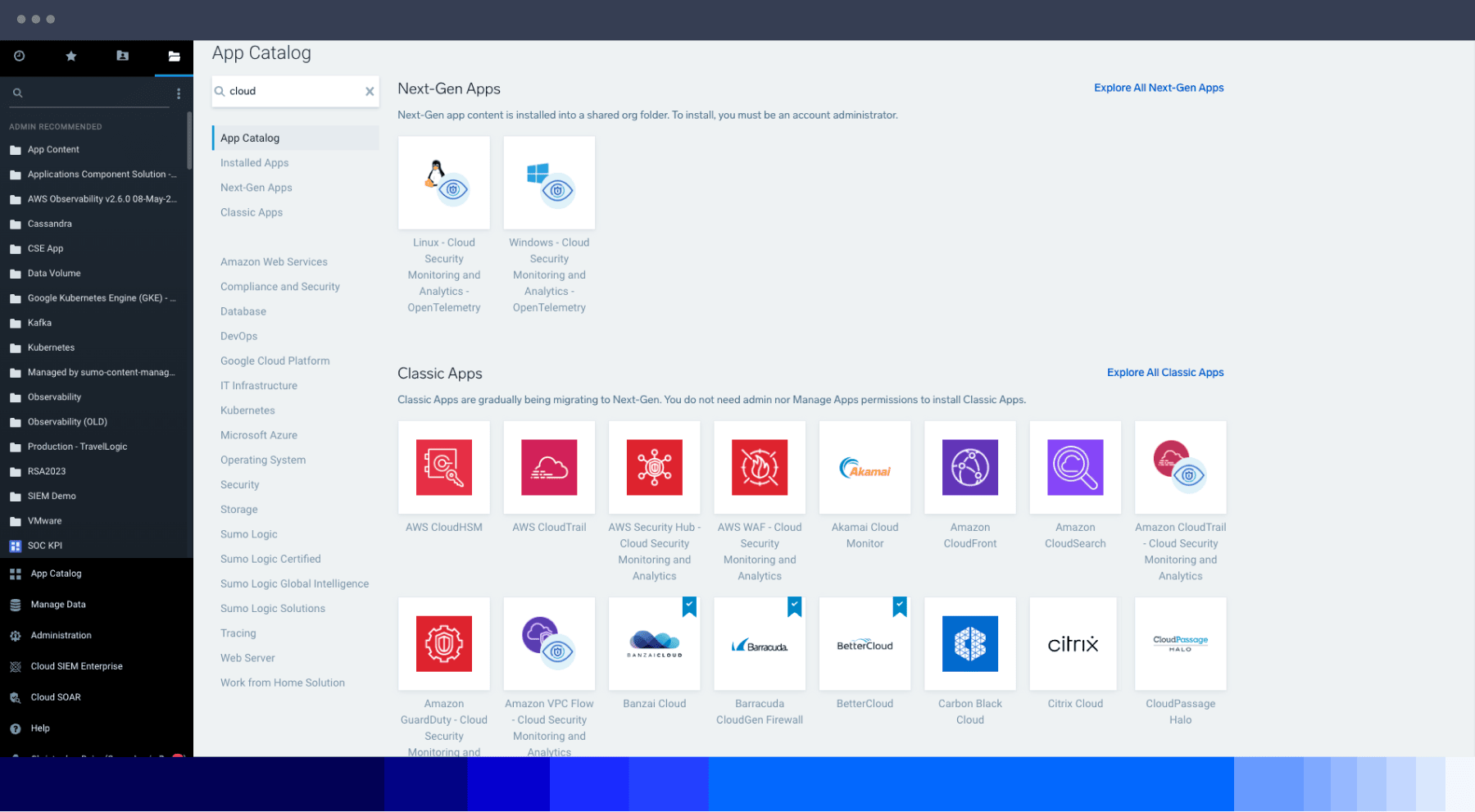The image size is (1475, 812).
Task: Open the AWS WAF app icon
Action: pos(760,467)
